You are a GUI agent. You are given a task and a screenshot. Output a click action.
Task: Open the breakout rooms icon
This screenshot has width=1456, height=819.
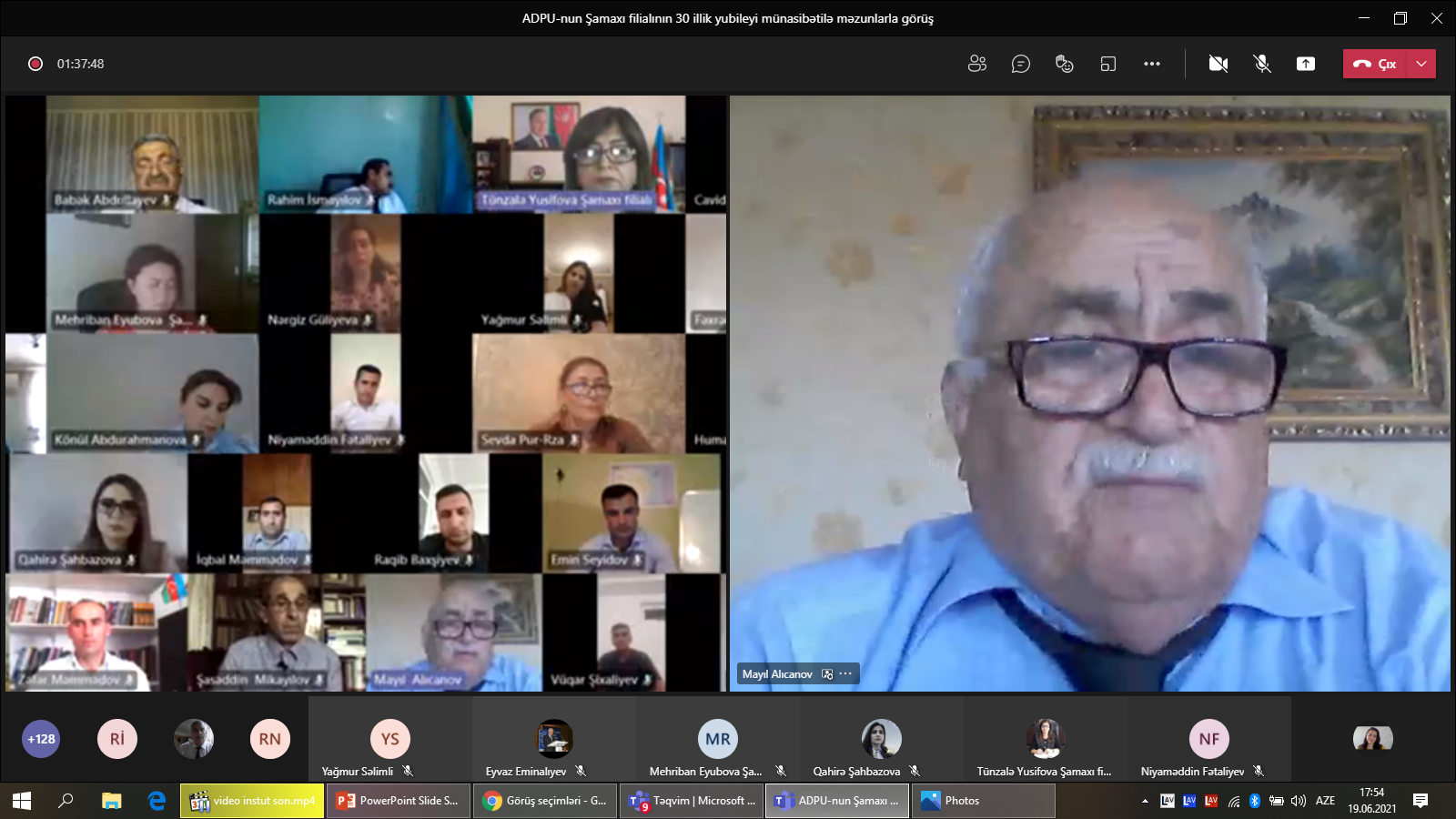1107,64
